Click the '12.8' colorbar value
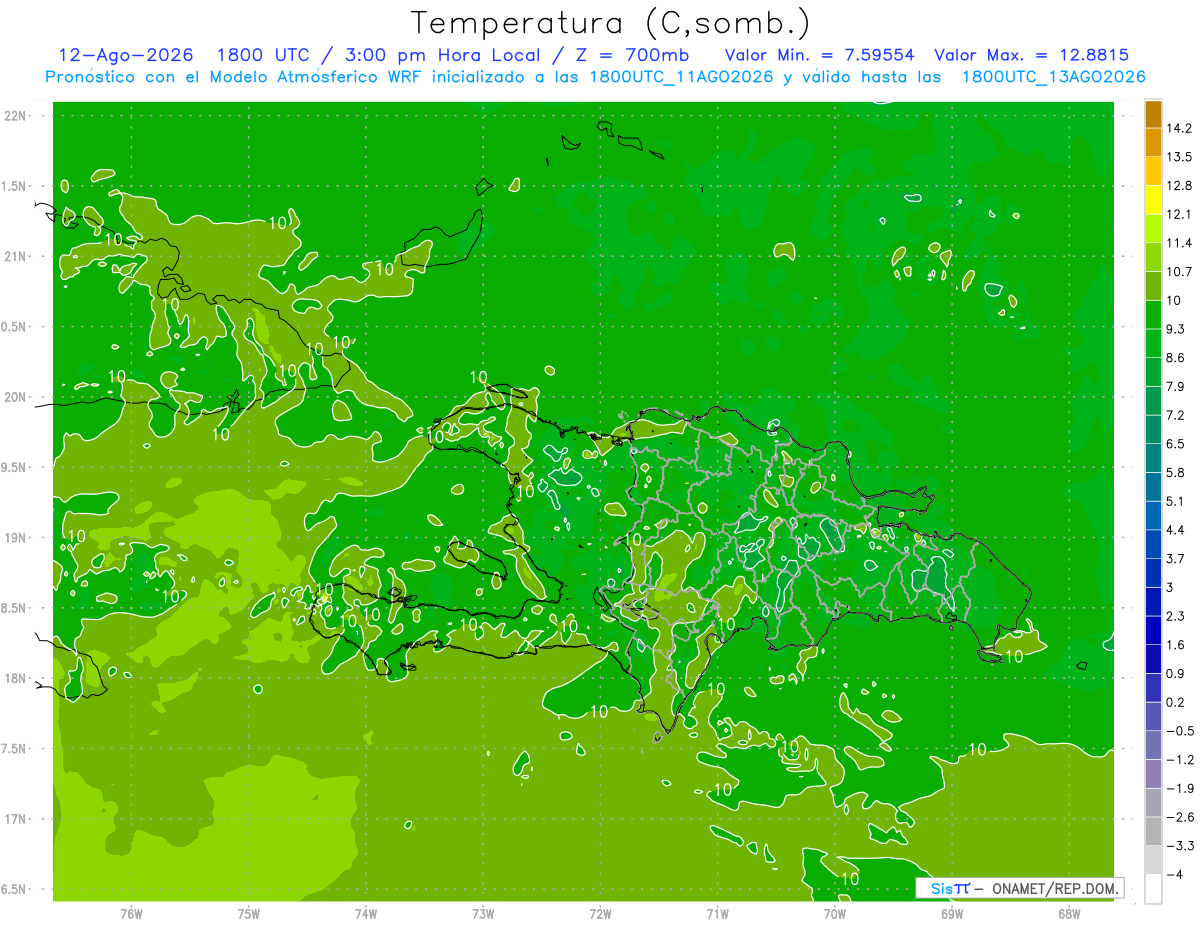 [1179, 186]
